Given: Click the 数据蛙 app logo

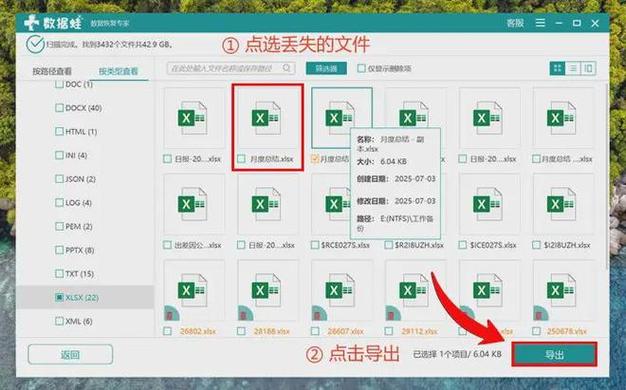Looking at the screenshot, I should point(53,23).
